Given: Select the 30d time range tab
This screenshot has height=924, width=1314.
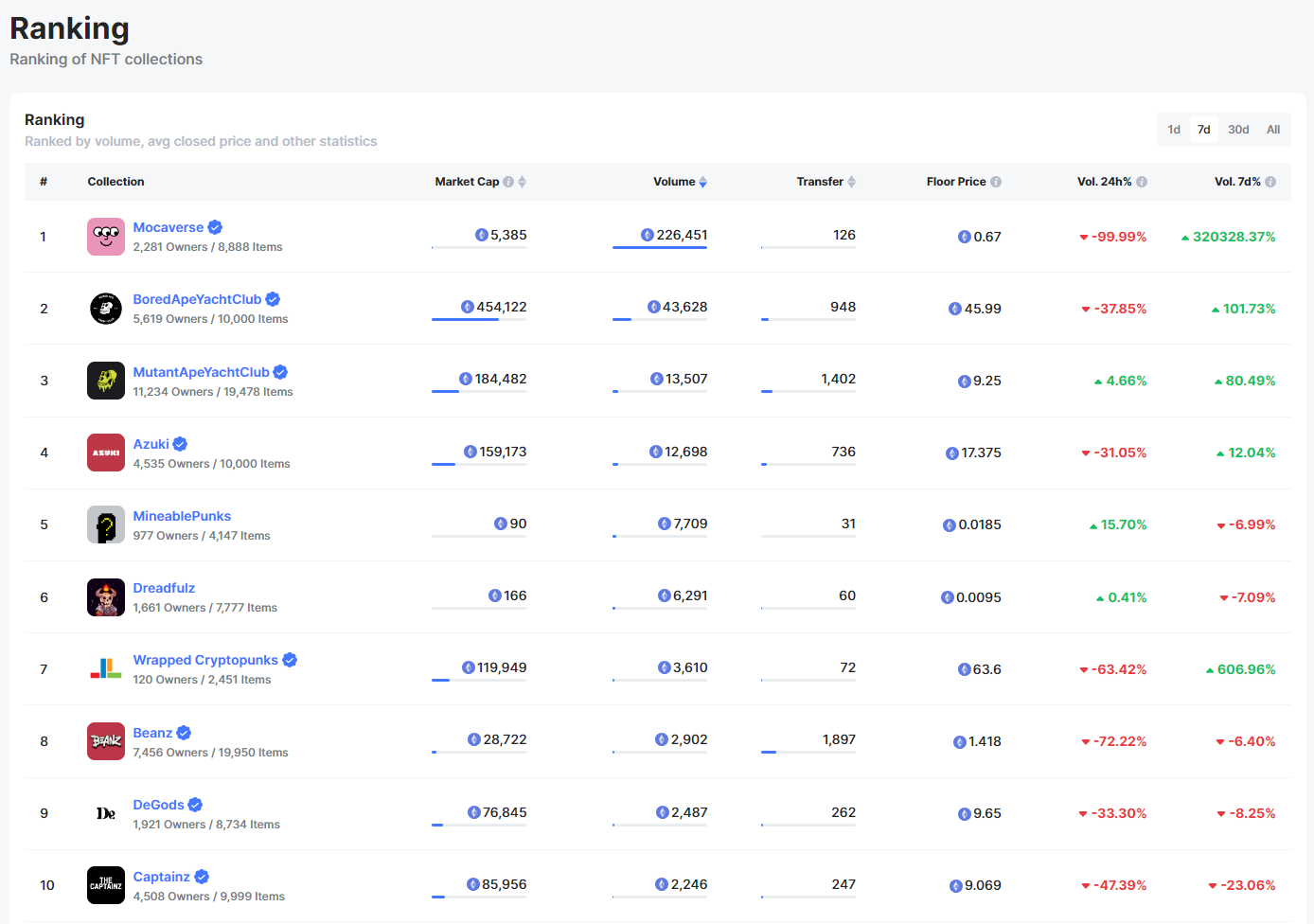Looking at the screenshot, I should click(1238, 130).
